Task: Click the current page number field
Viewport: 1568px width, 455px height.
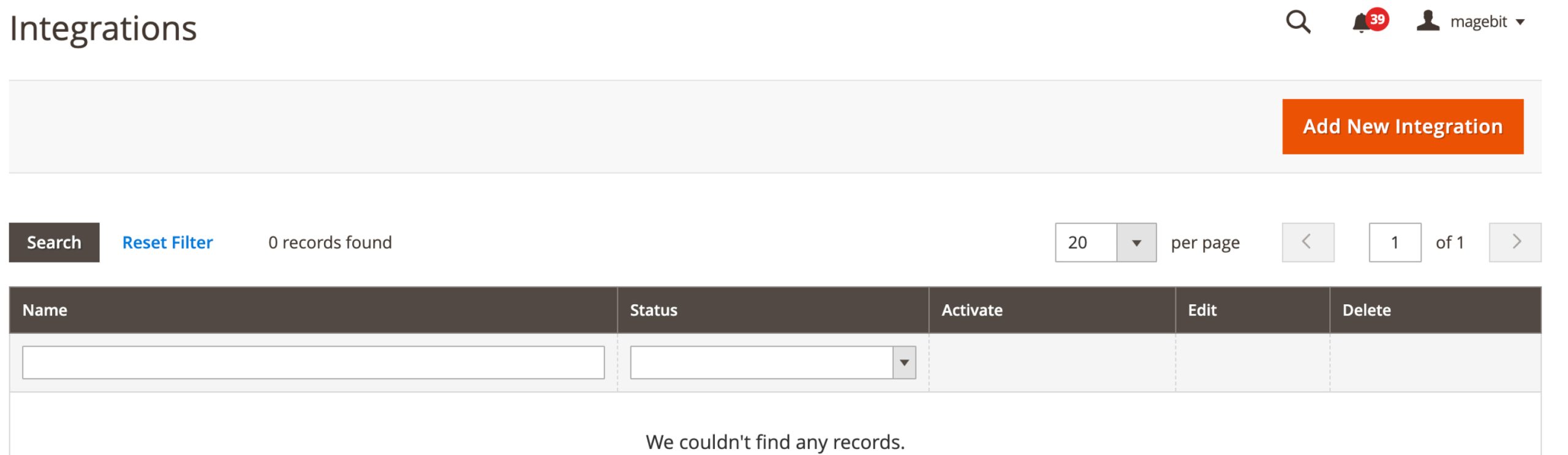Action: tap(1395, 243)
